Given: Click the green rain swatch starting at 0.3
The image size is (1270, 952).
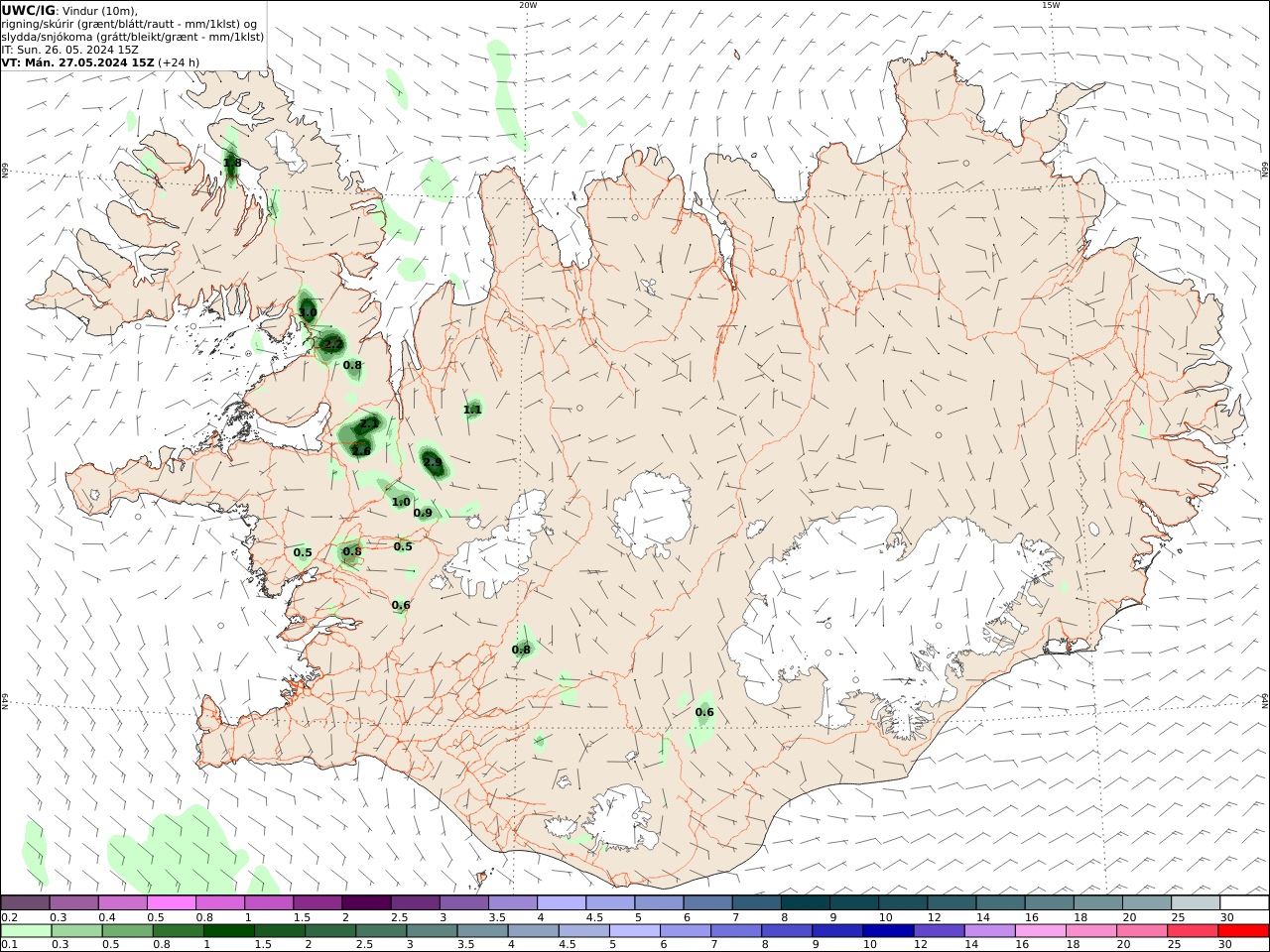Looking at the screenshot, I should 77,931.
